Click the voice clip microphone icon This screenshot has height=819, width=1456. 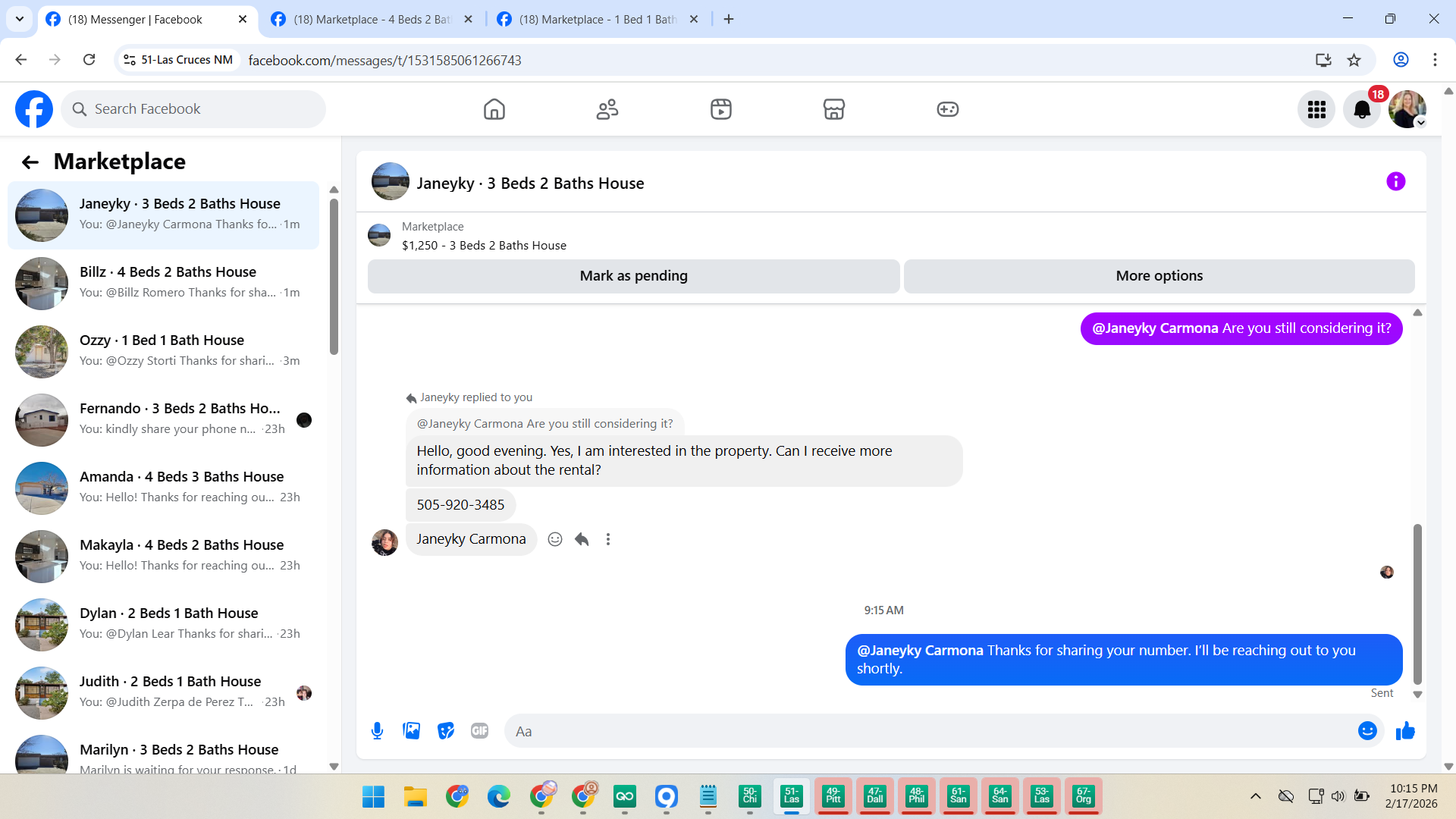click(377, 731)
